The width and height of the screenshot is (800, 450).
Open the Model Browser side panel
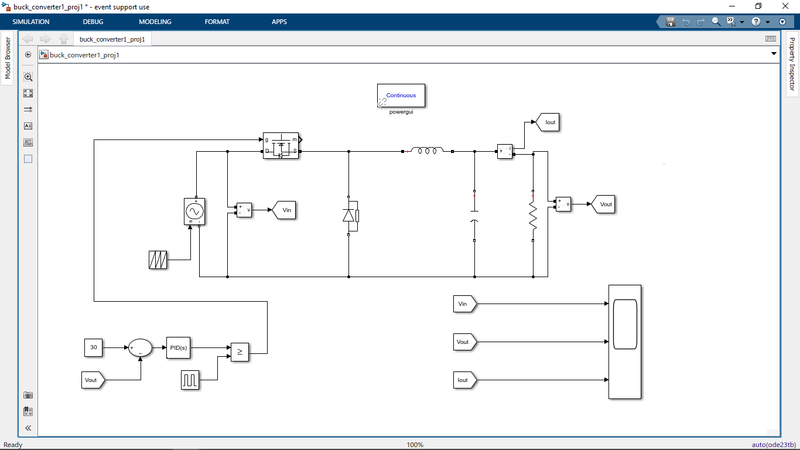[7, 59]
